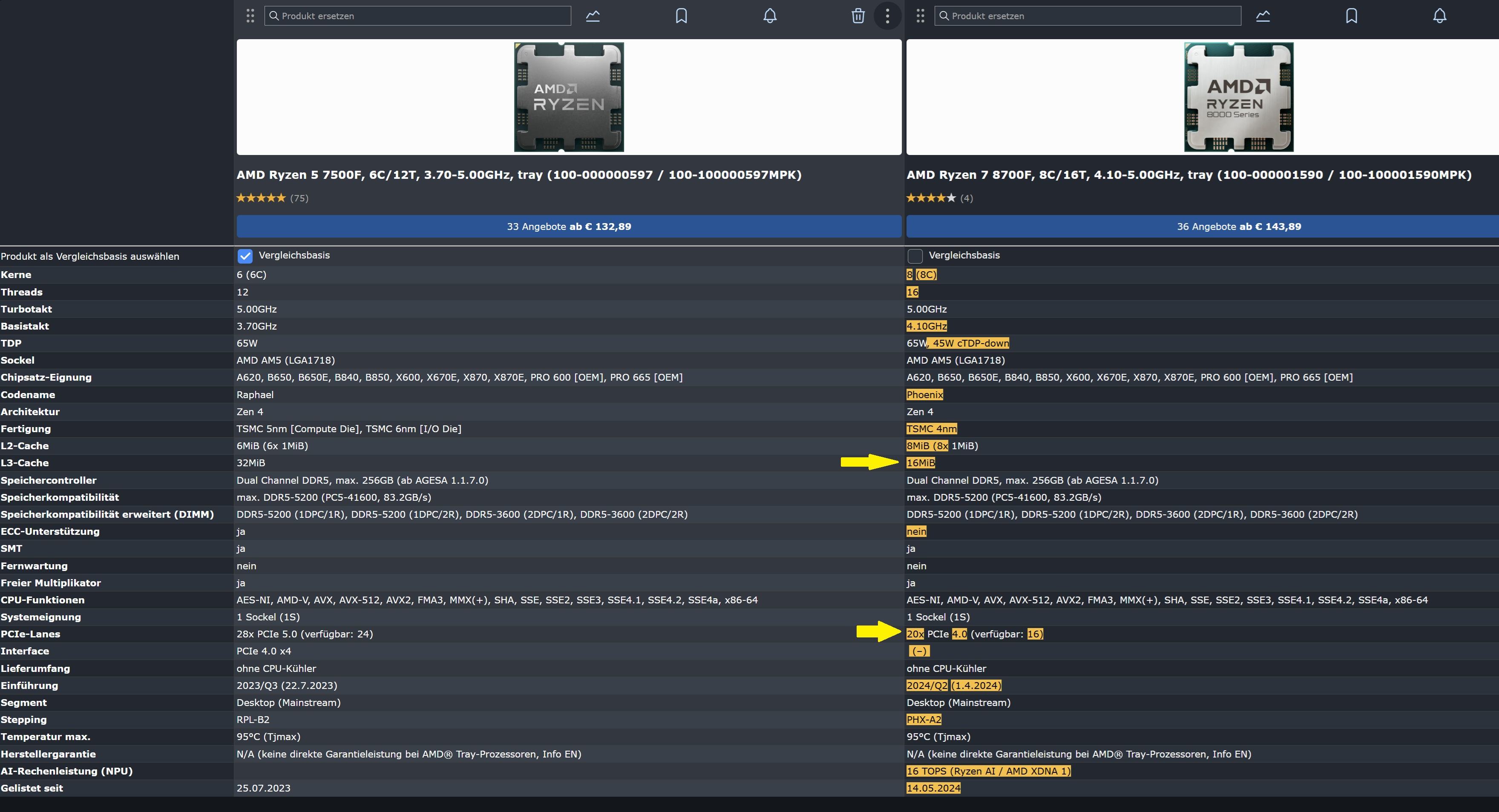Open the price history chart for the Ryzen 5 7500F

pyautogui.click(x=593, y=16)
